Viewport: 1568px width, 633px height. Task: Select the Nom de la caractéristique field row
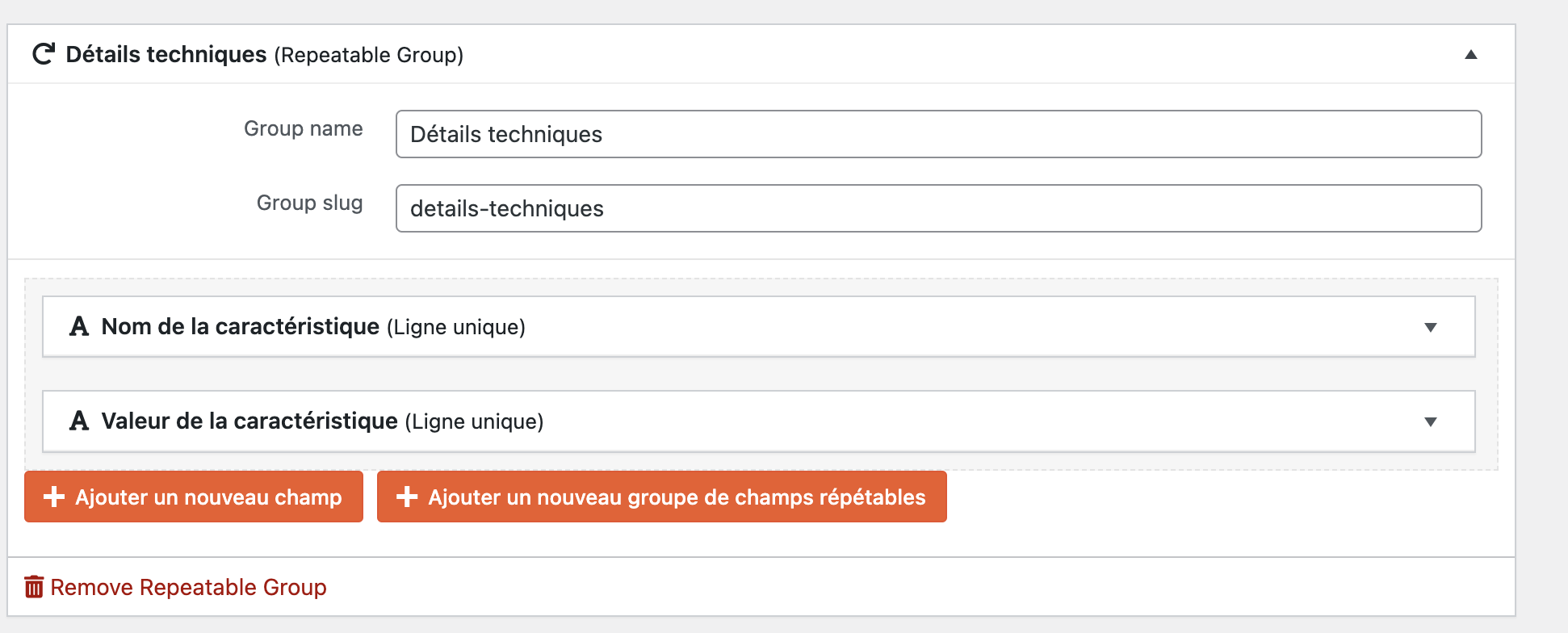coord(759,326)
